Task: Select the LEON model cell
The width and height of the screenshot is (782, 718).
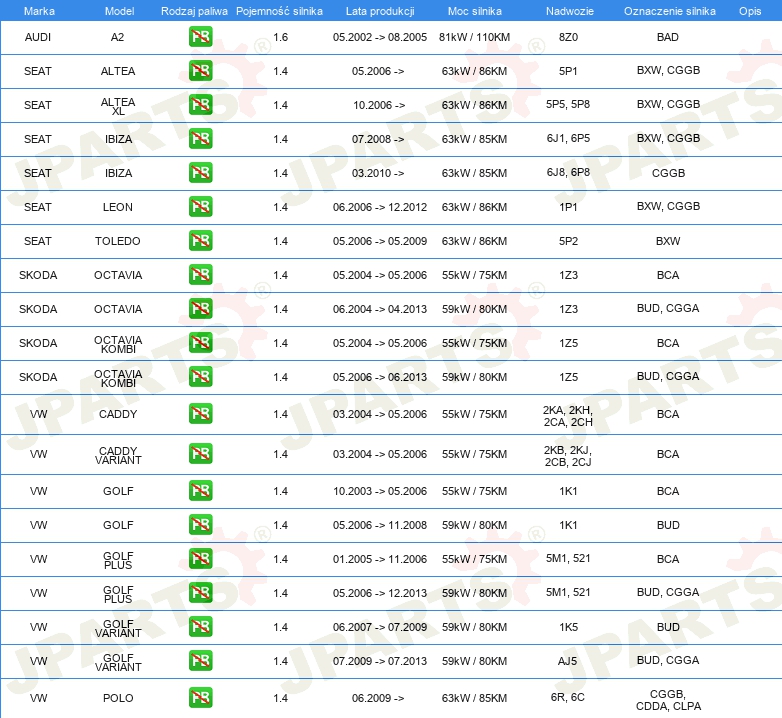Action: (118, 207)
